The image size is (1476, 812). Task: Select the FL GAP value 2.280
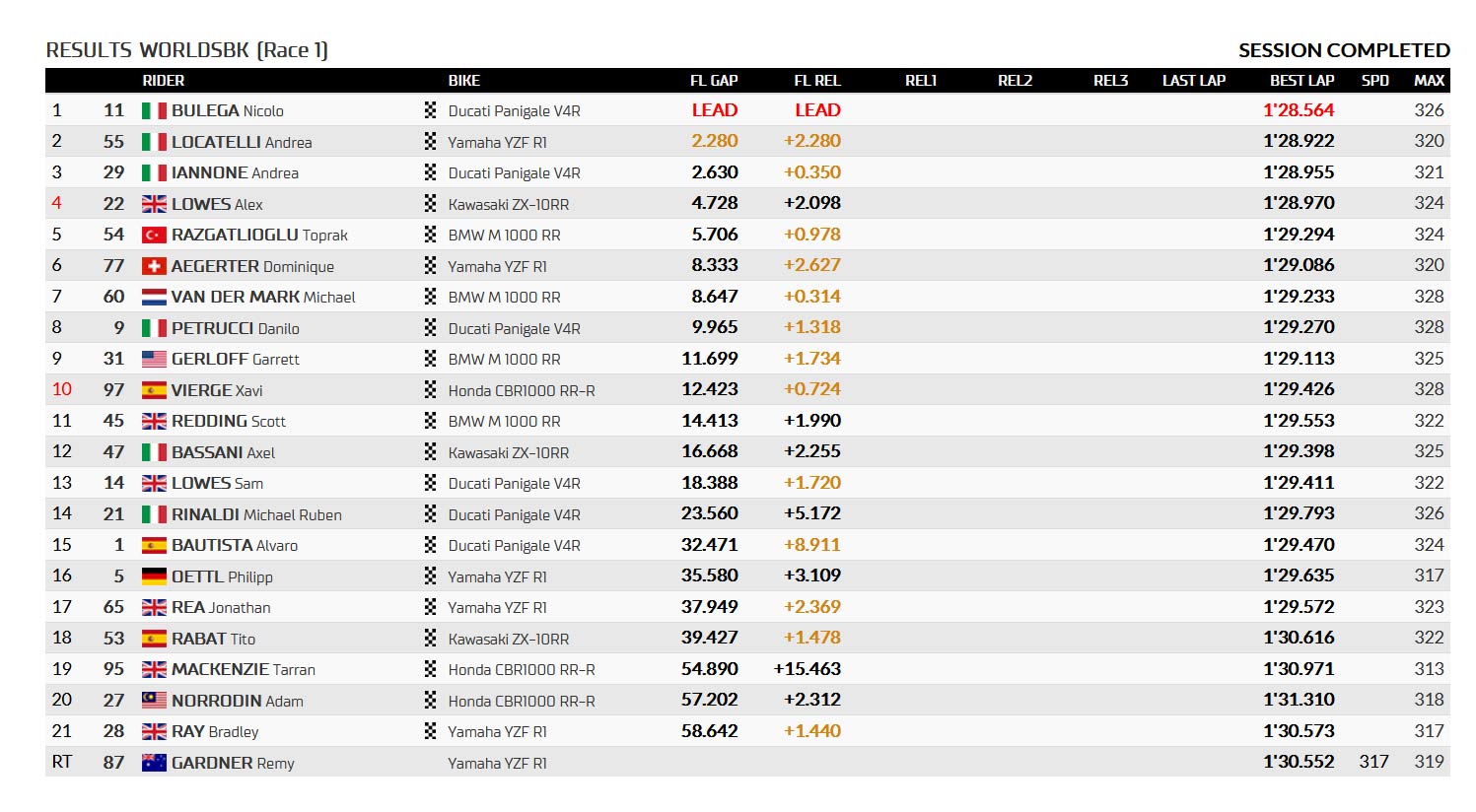pyautogui.click(x=715, y=141)
